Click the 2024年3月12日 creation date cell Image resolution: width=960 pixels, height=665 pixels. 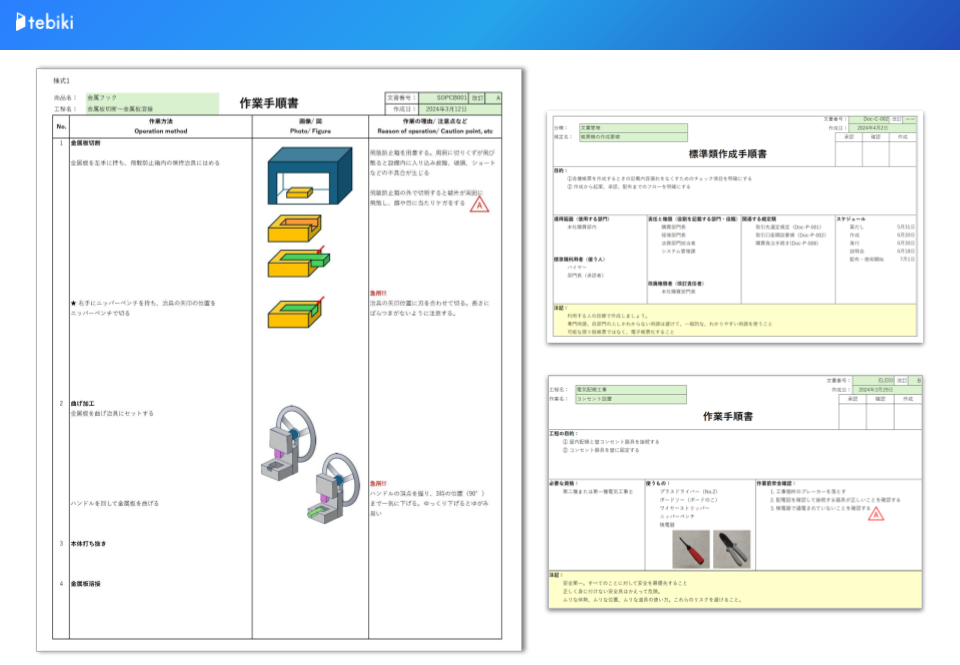click(460, 109)
